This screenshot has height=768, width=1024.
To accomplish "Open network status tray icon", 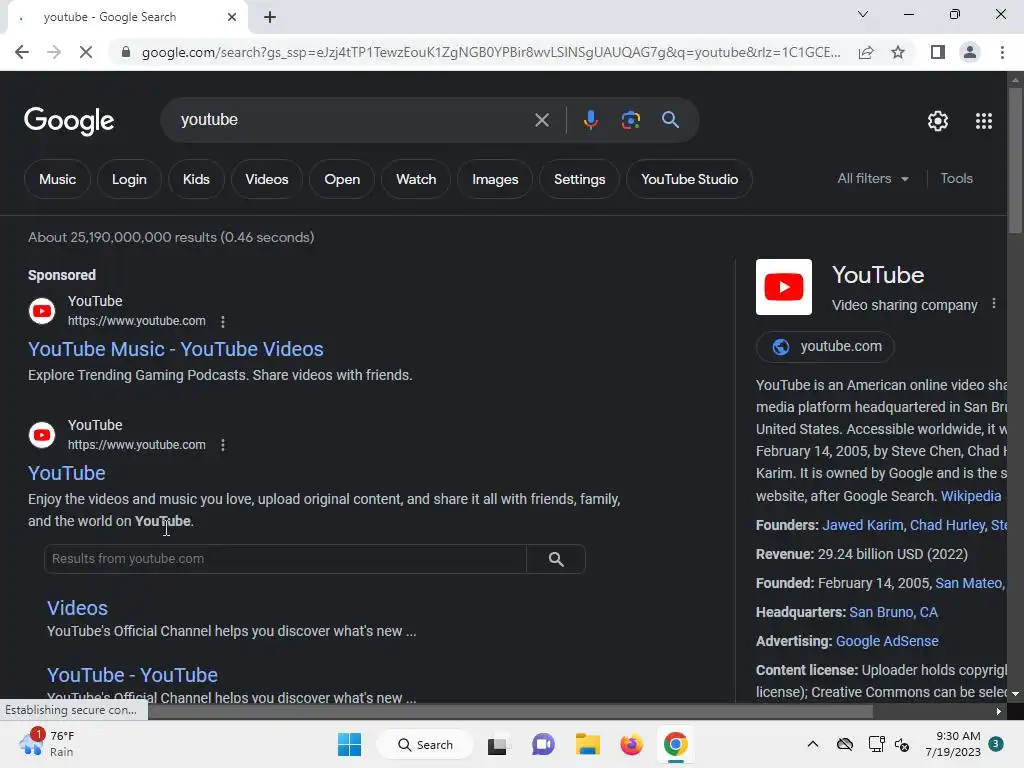I will tap(876, 744).
